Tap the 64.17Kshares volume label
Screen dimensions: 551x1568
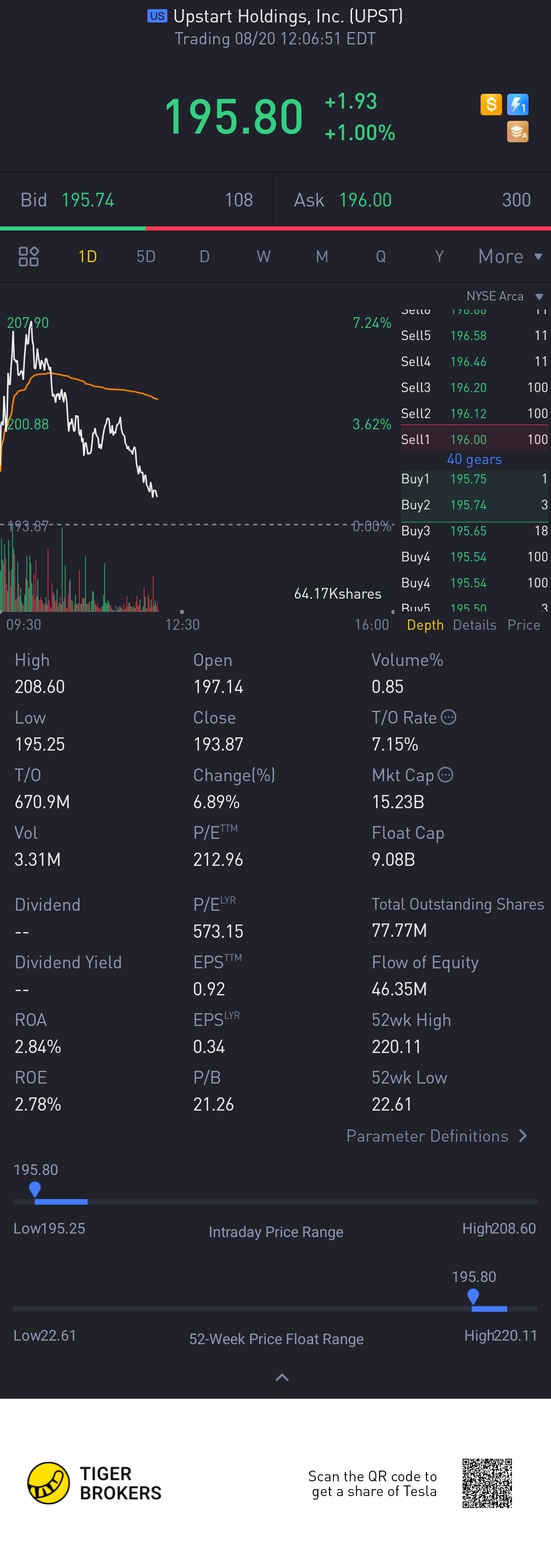click(337, 594)
